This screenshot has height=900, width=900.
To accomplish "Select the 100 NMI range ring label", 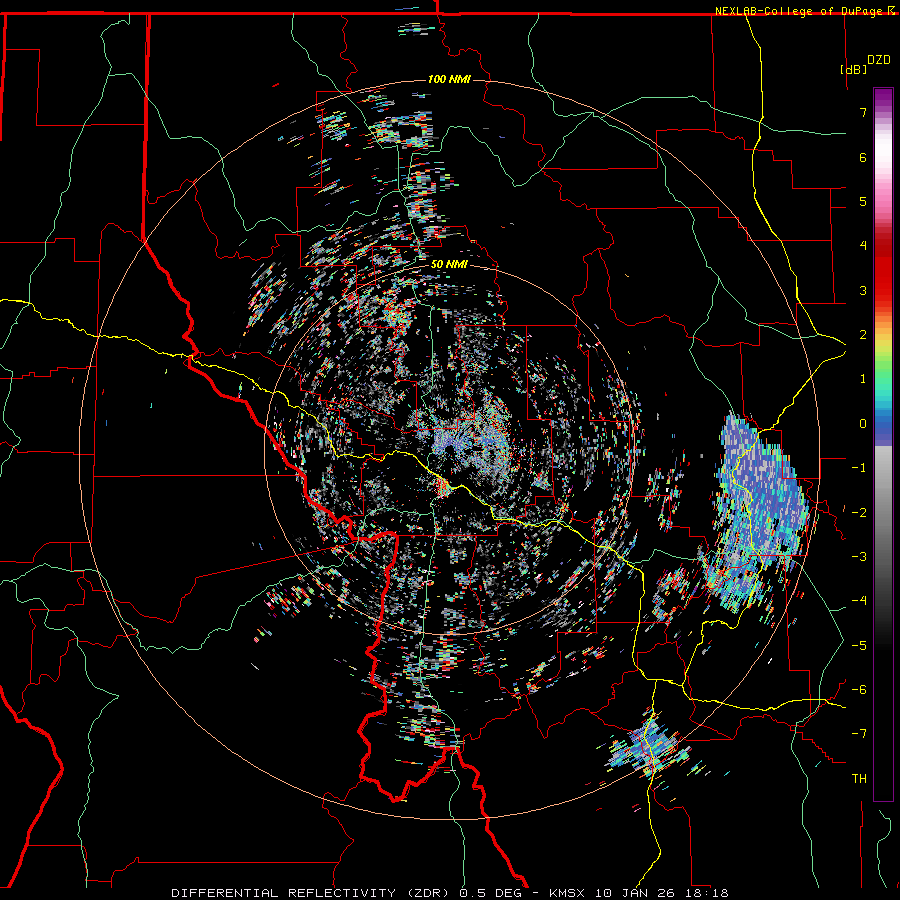I will tap(449, 79).
